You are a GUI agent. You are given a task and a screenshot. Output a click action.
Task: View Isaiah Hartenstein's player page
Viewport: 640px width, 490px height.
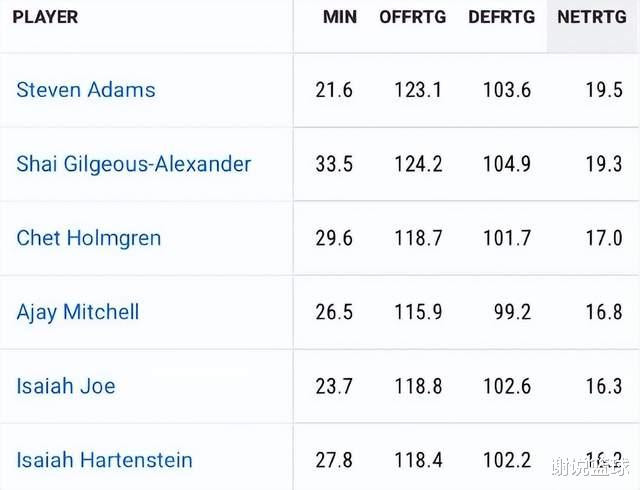point(104,460)
